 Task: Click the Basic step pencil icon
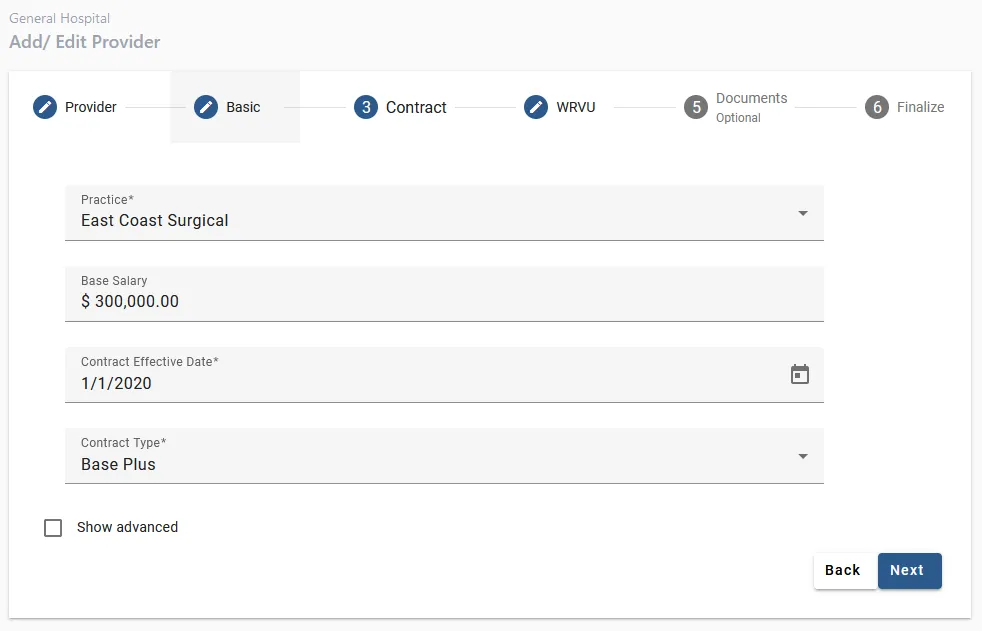pos(206,107)
